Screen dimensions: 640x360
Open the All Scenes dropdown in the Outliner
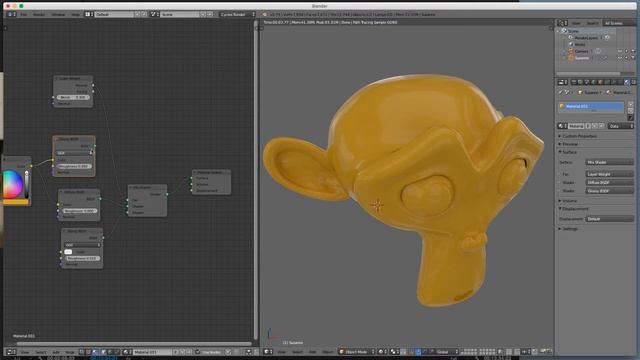pyautogui.click(x=618, y=23)
